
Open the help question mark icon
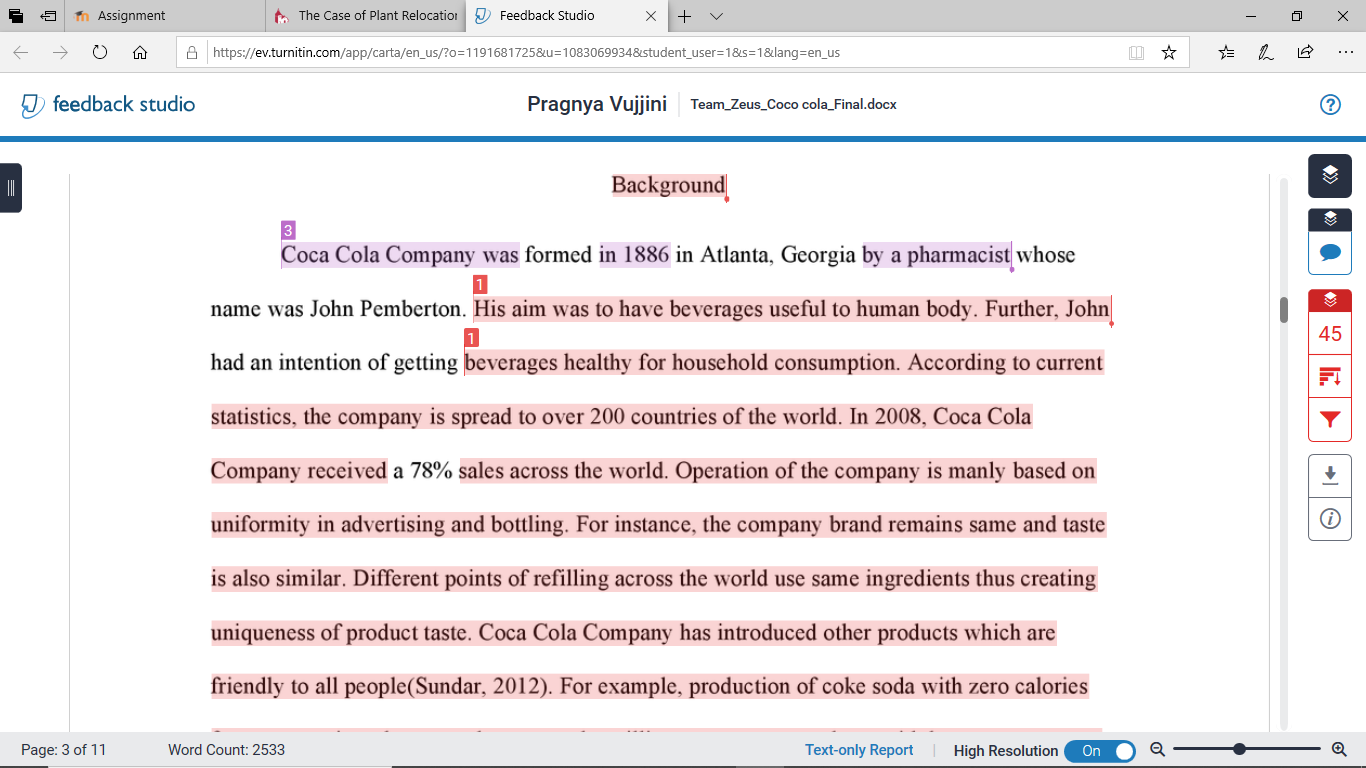pos(1330,104)
